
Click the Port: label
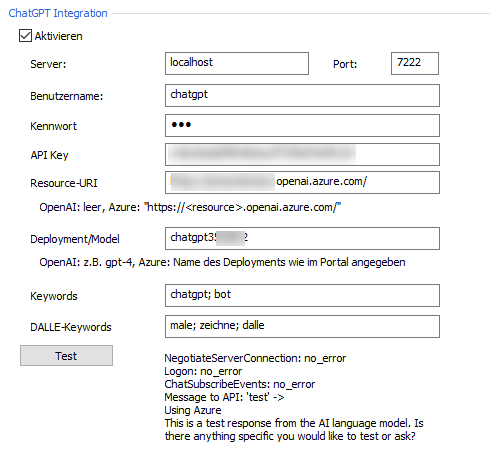click(345, 64)
